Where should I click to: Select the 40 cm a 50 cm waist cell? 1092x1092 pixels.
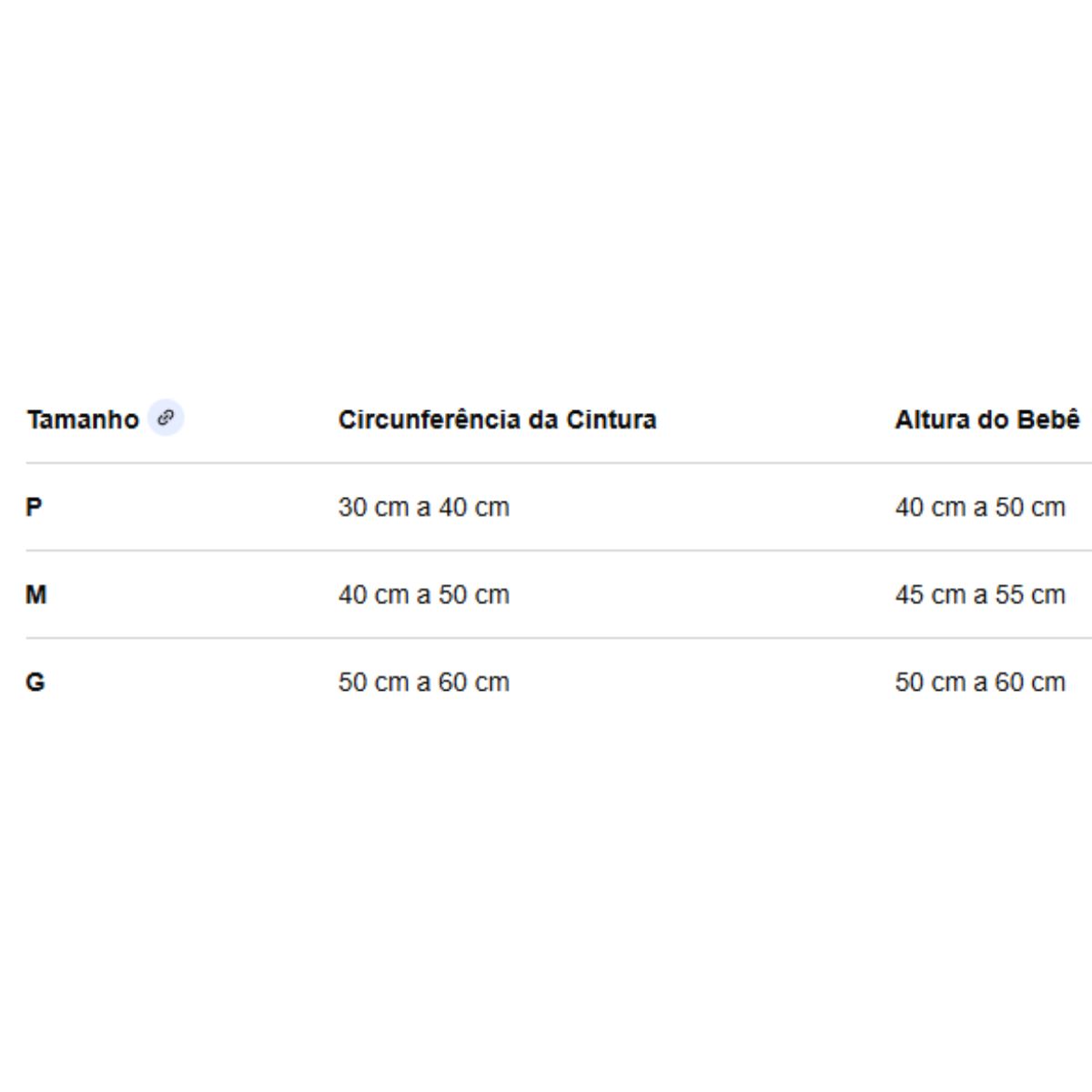click(423, 594)
